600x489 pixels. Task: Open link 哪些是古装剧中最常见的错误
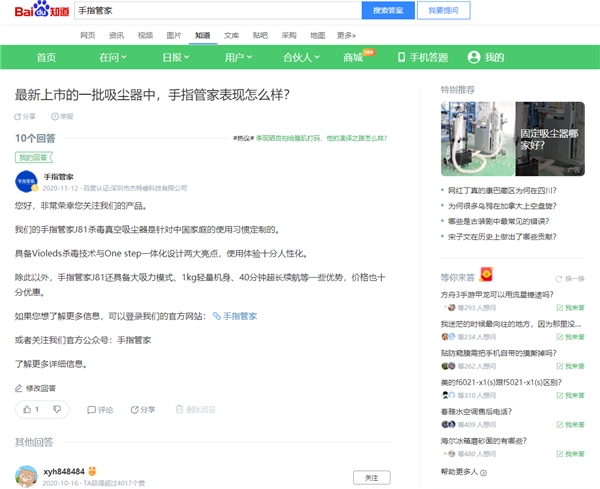tap(498, 221)
